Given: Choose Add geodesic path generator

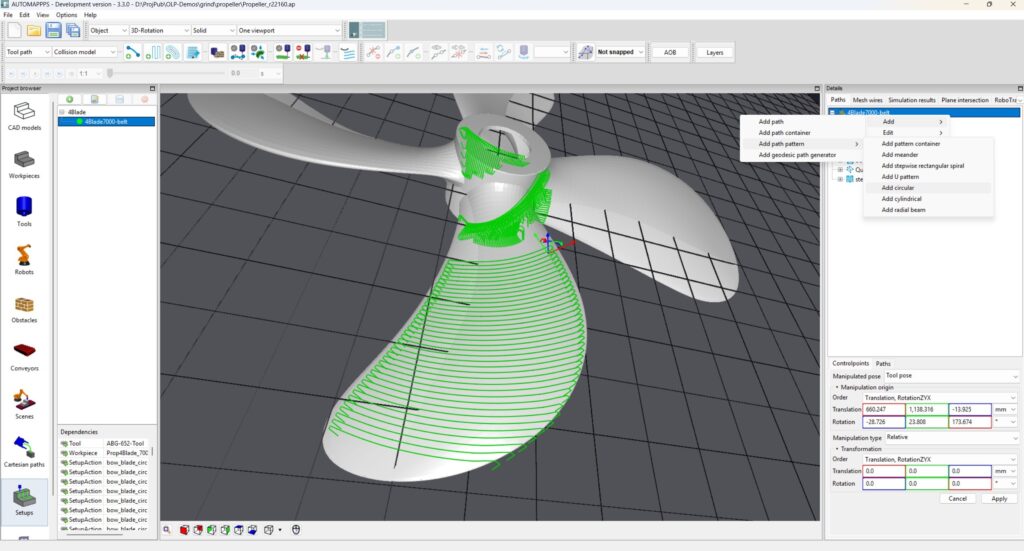Looking at the screenshot, I should click(x=799, y=155).
